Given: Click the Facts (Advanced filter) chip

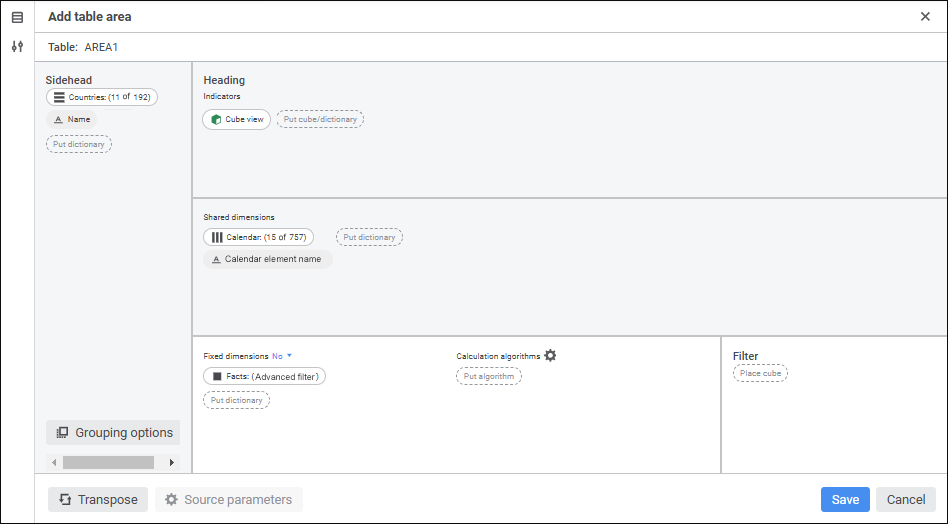Looking at the screenshot, I should (264, 376).
